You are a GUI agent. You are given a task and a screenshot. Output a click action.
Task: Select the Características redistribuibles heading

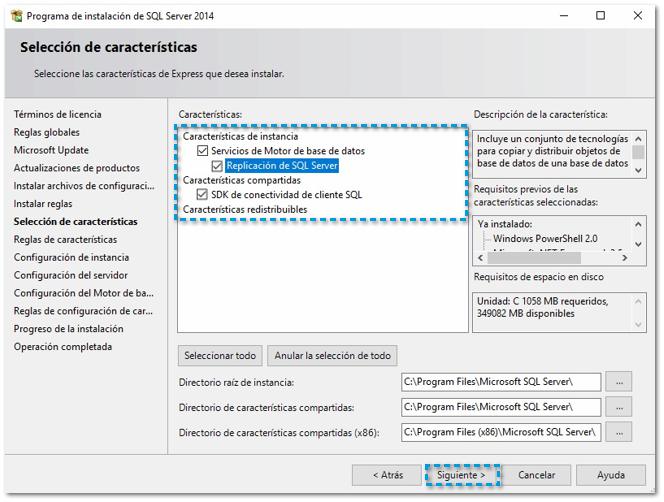pos(245,210)
